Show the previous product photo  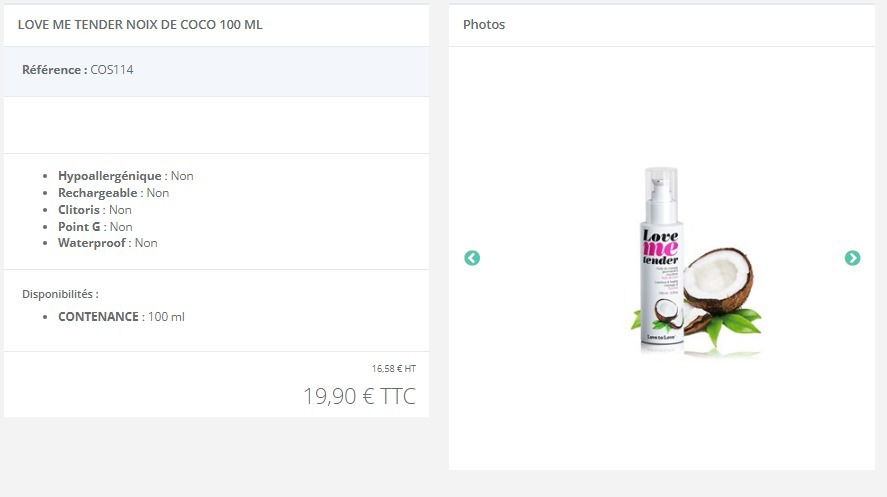click(472, 258)
